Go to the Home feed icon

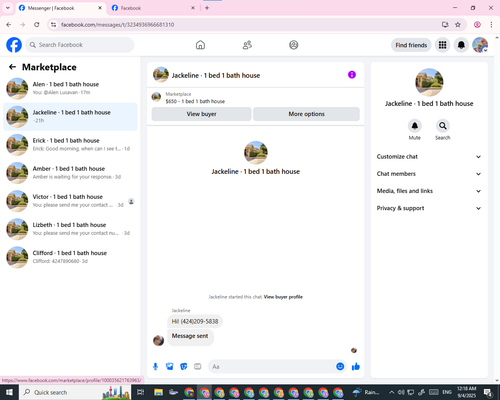point(200,45)
